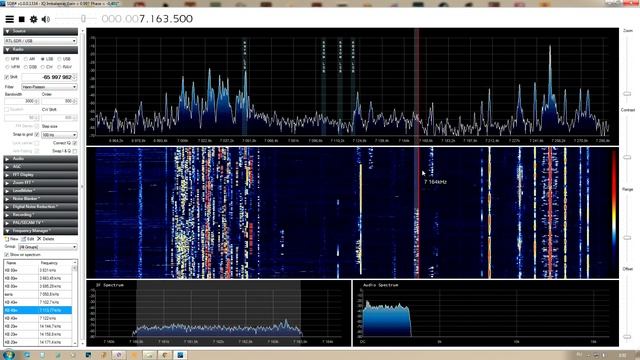Click the Order value field
This screenshot has width=640, height=360.
coord(59,101)
